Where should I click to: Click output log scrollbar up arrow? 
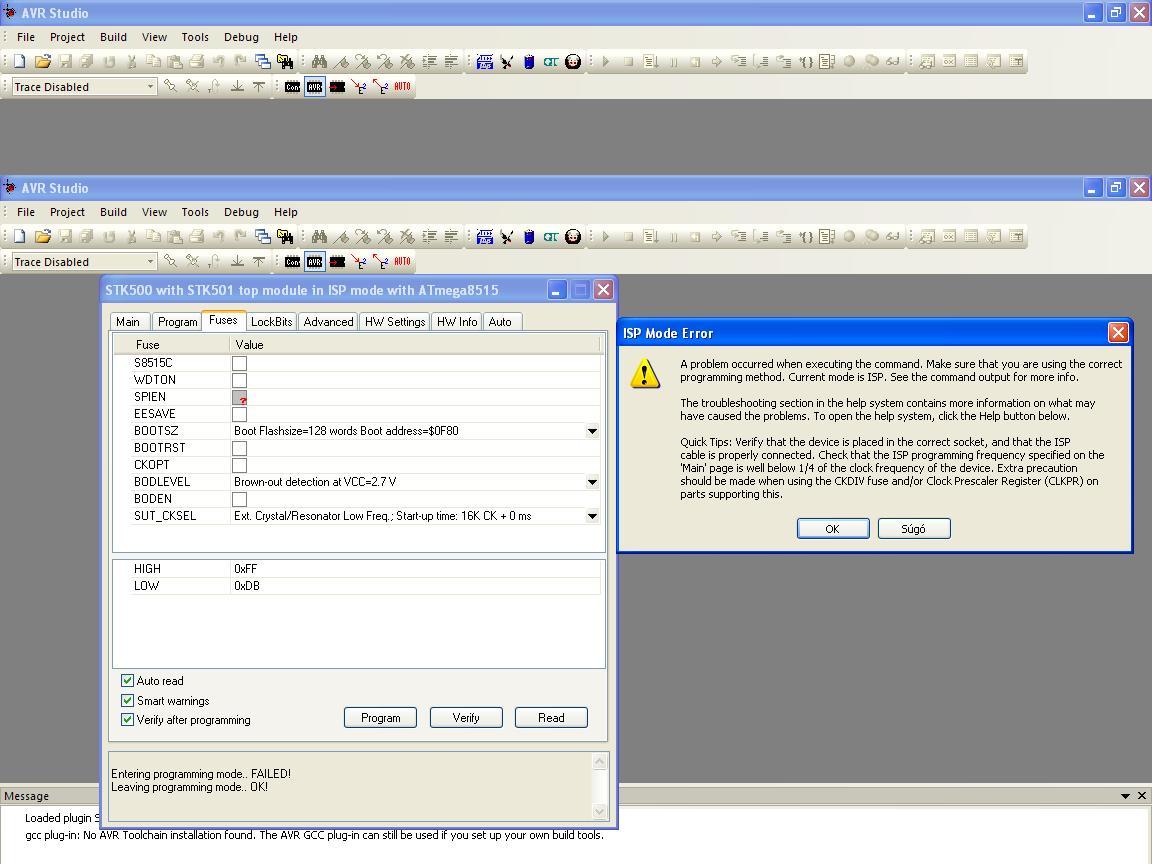[x=600, y=762]
